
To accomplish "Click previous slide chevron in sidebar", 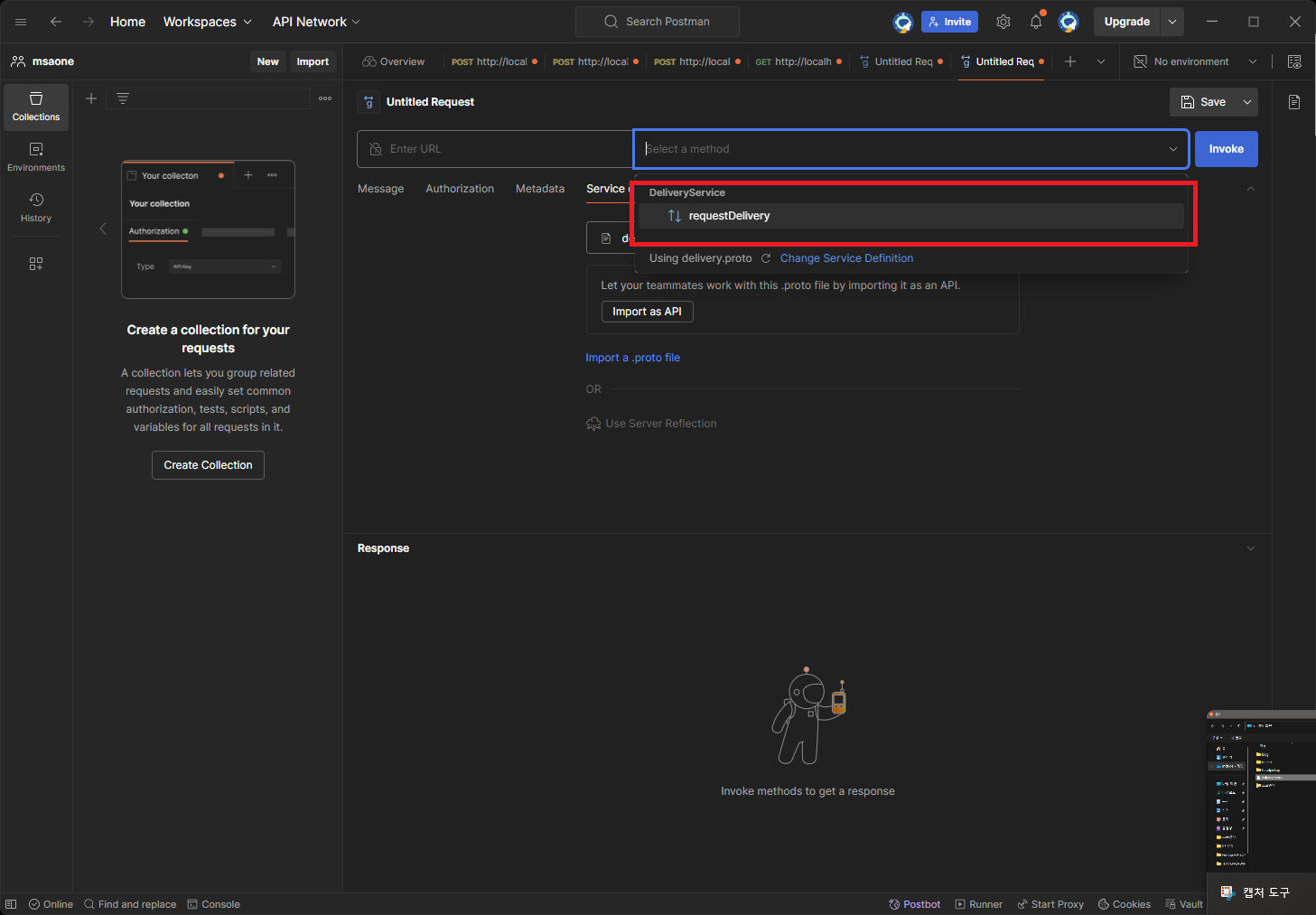I will click(x=103, y=229).
